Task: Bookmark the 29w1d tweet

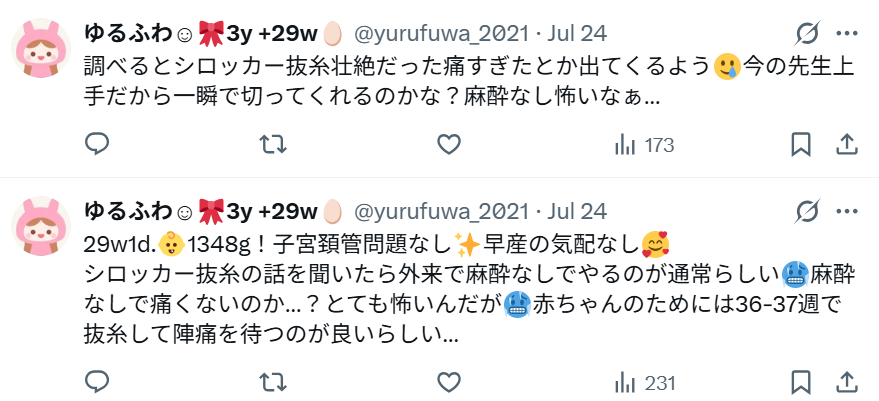Action: pyautogui.click(x=801, y=382)
